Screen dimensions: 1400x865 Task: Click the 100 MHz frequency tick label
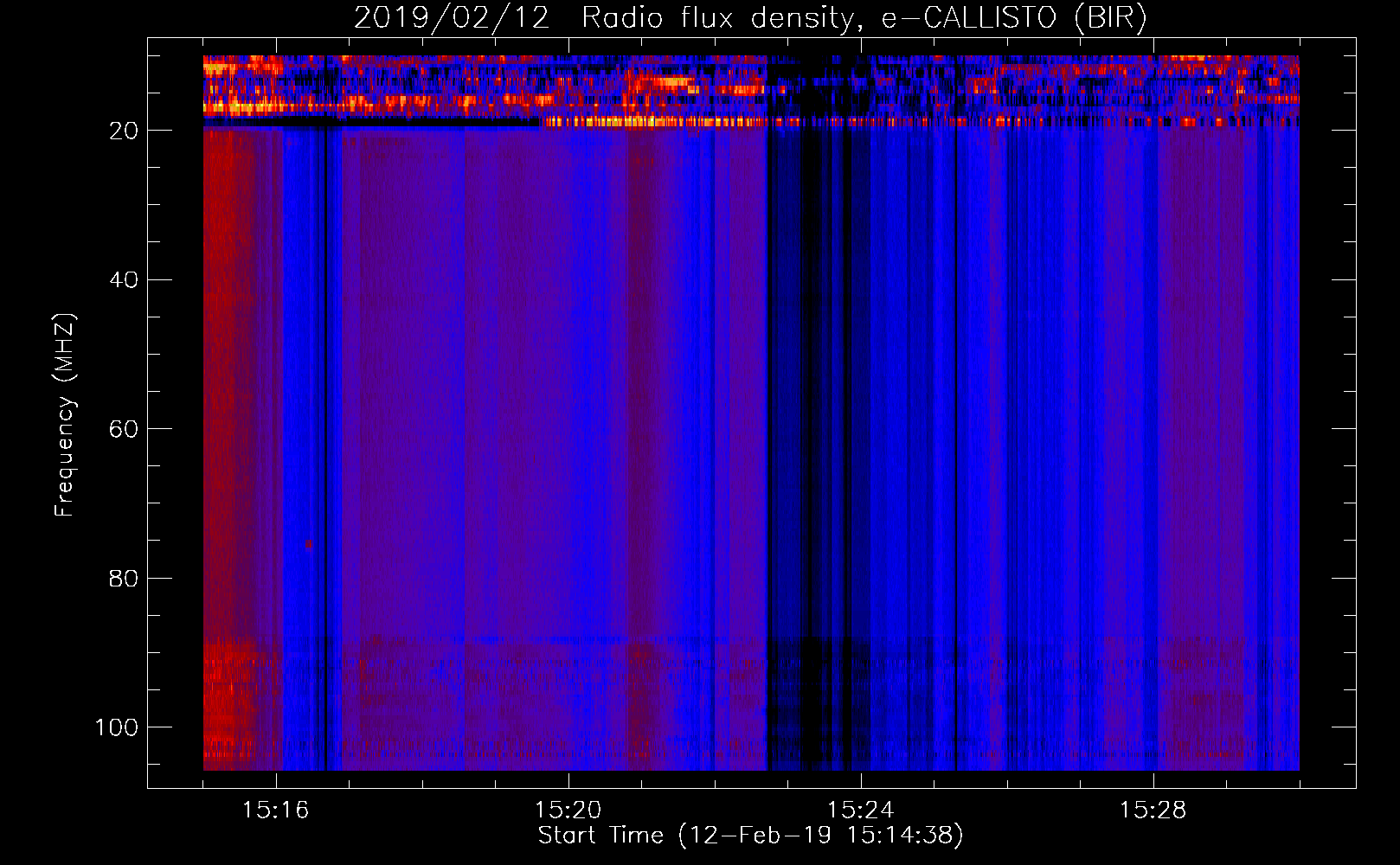coord(117,727)
